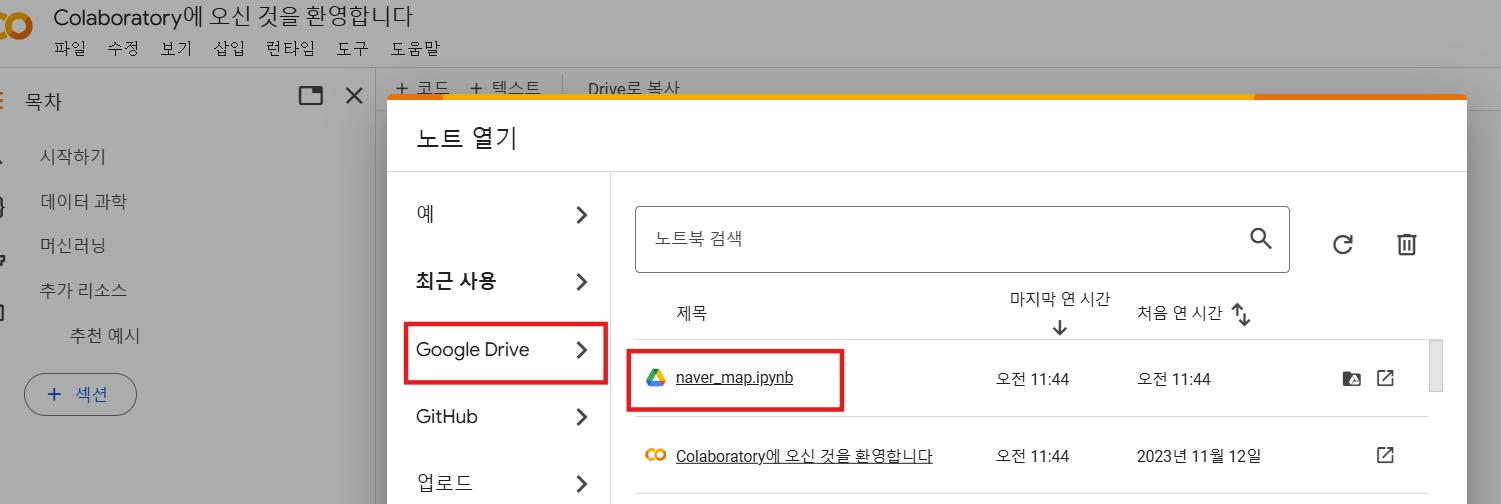Screen dimensions: 1501x504
Task: Click the + 섹션 button
Action: point(80,394)
